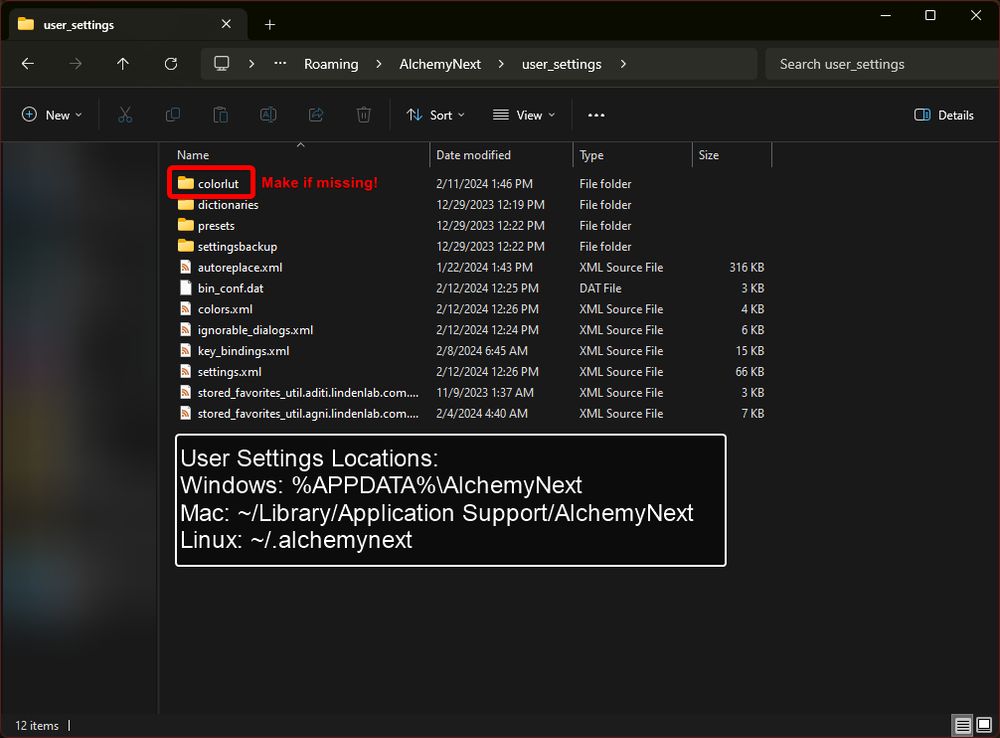Screen dimensions: 1000x738
Task: Go up one folder level
Action: [122, 64]
